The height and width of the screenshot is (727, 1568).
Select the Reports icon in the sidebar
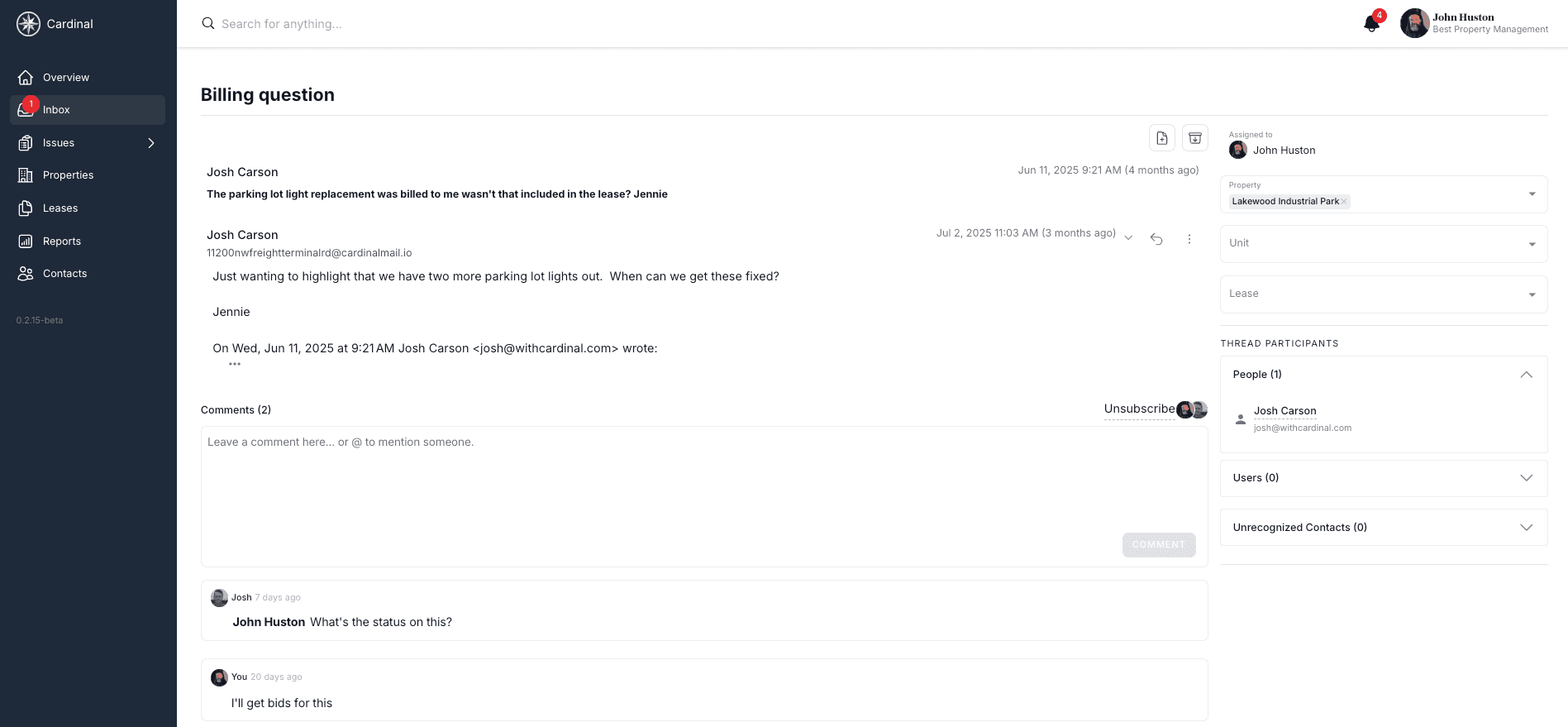(x=62, y=241)
